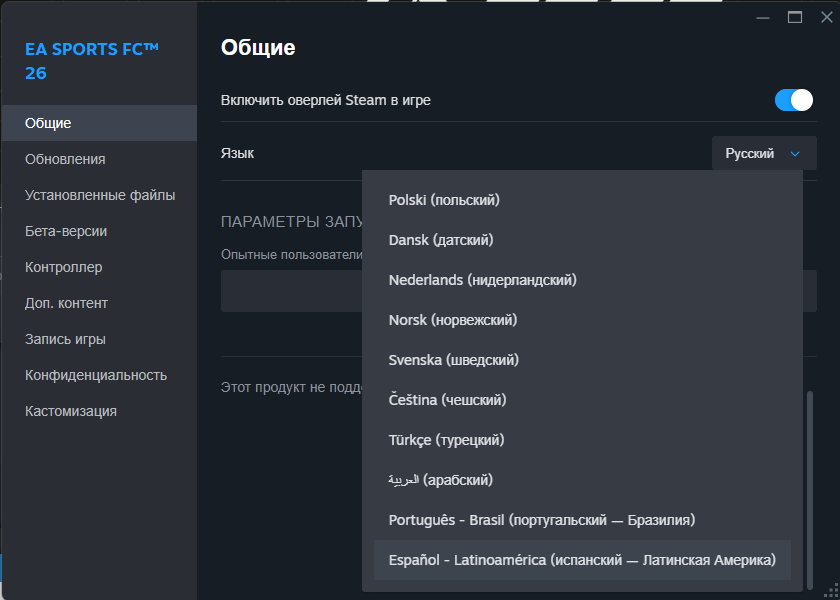Click the dropdown chevron next to Русский
Image resolution: width=840 pixels, height=600 pixels.
point(795,154)
